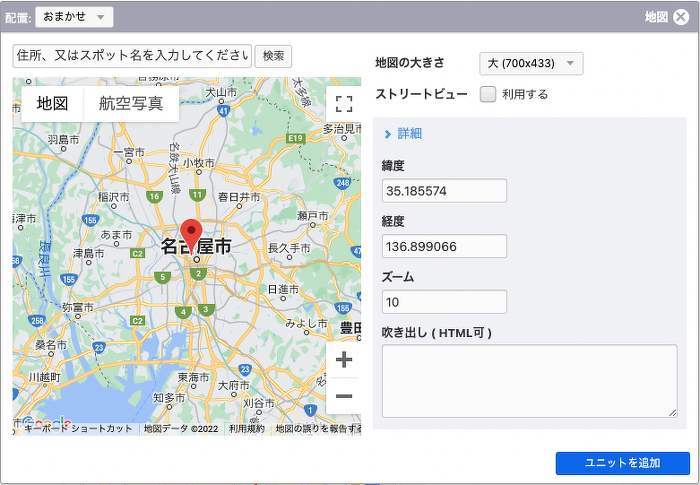
Task: Open the 配置 おまかせ dropdown
Action: coord(74,17)
